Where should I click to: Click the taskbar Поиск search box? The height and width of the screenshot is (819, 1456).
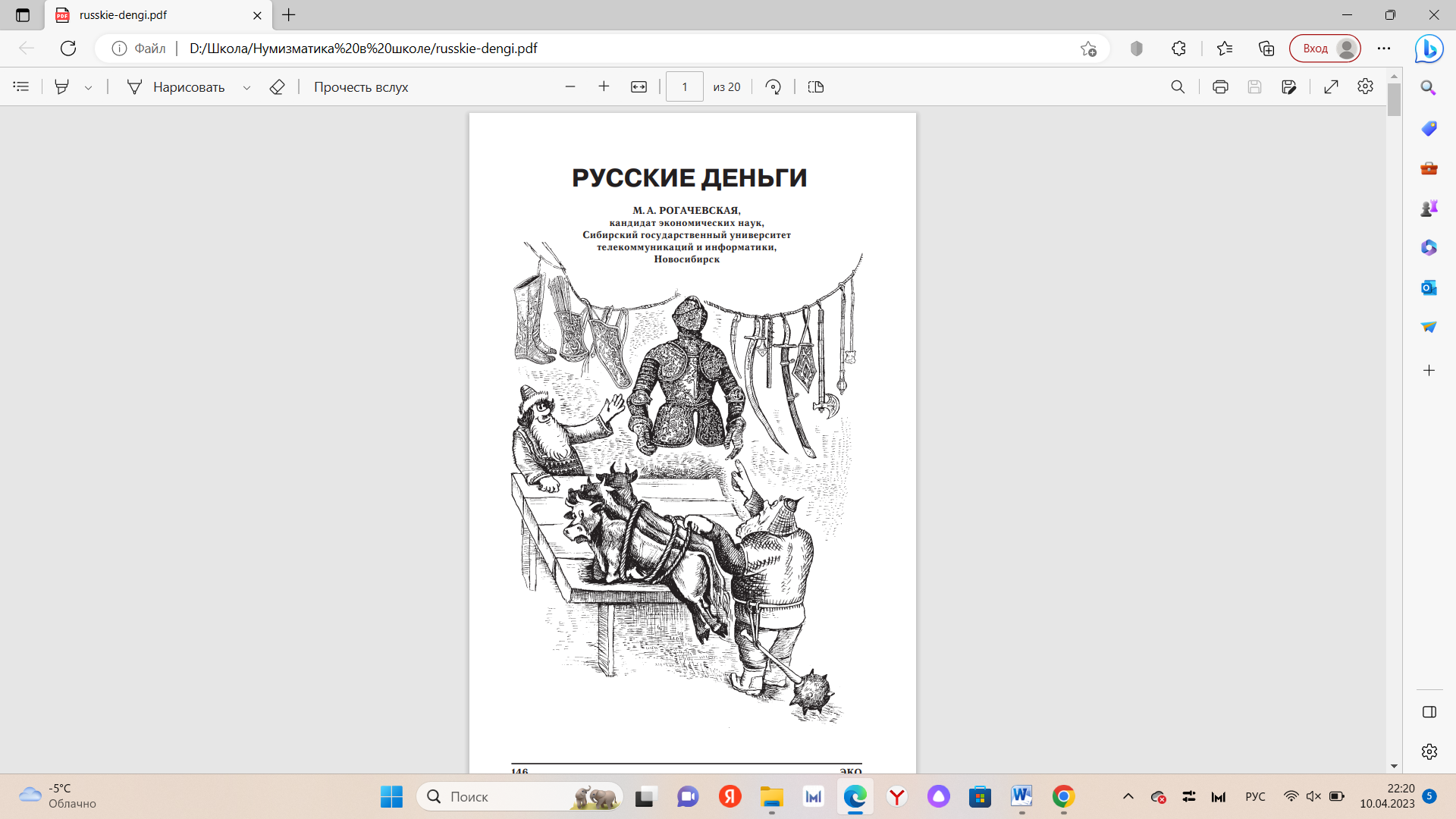(519, 796)
